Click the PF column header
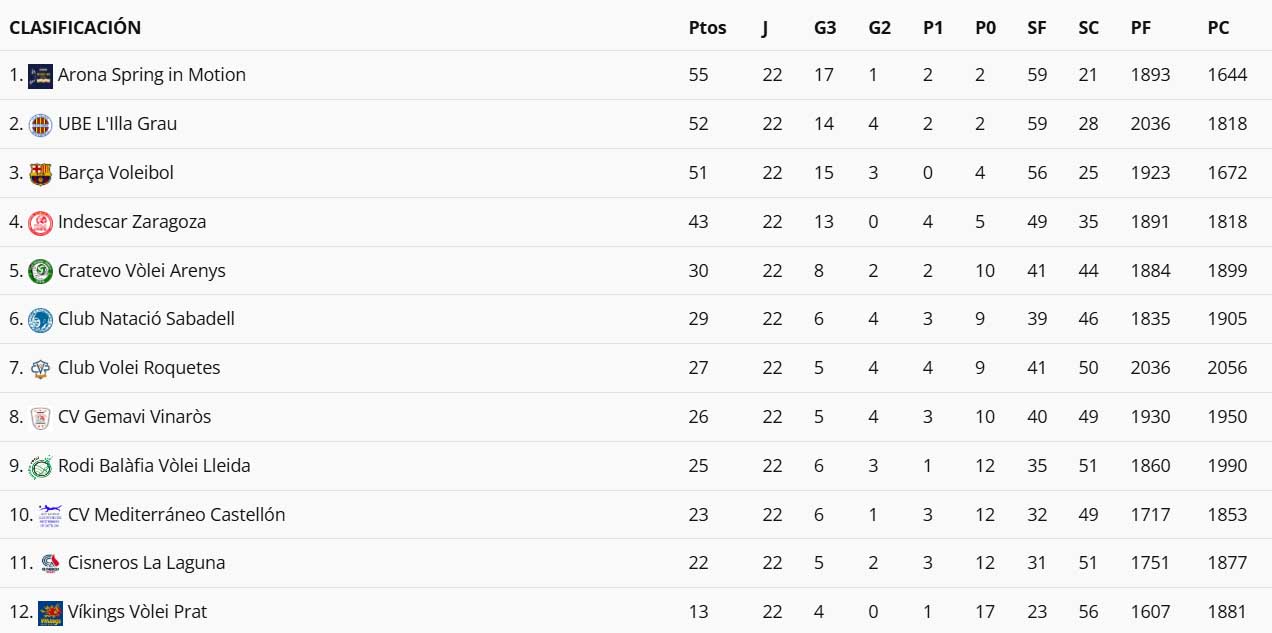 click(x=1140, y=28)
